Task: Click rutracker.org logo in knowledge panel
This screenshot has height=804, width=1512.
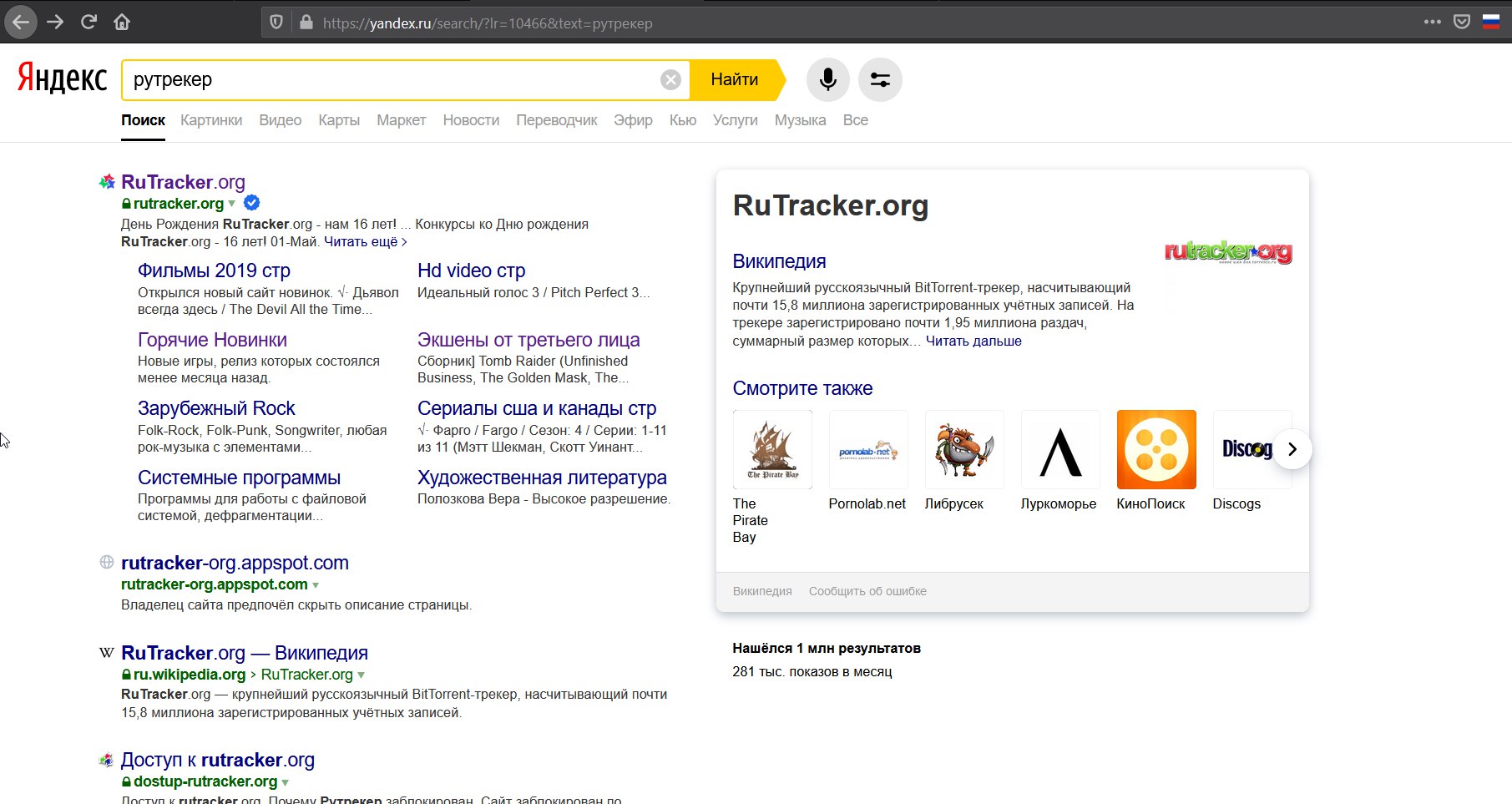Action: point(1228,251)
